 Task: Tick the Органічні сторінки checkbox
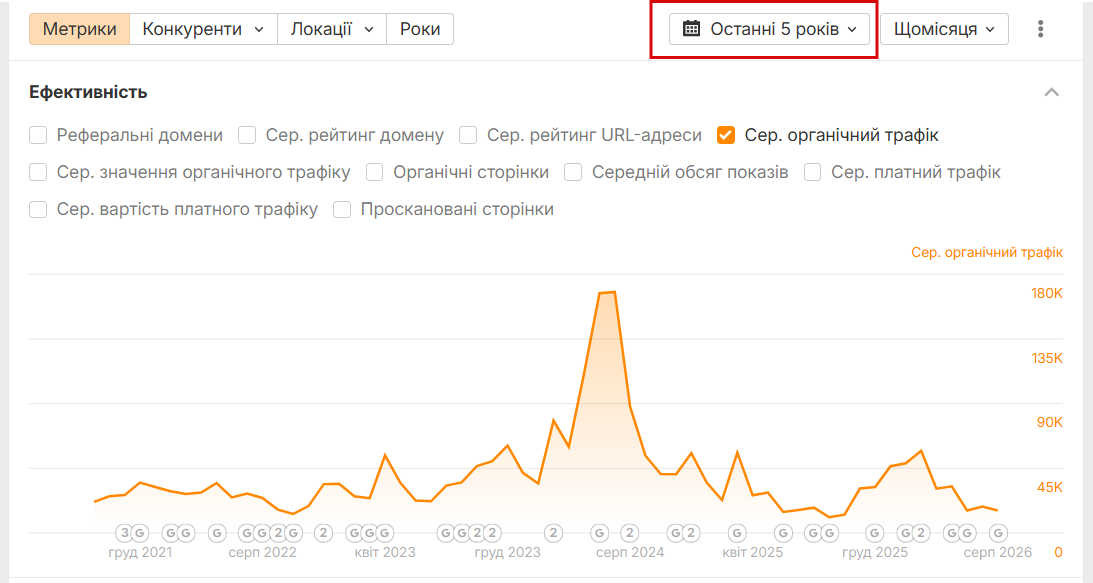tap(374, 172)
